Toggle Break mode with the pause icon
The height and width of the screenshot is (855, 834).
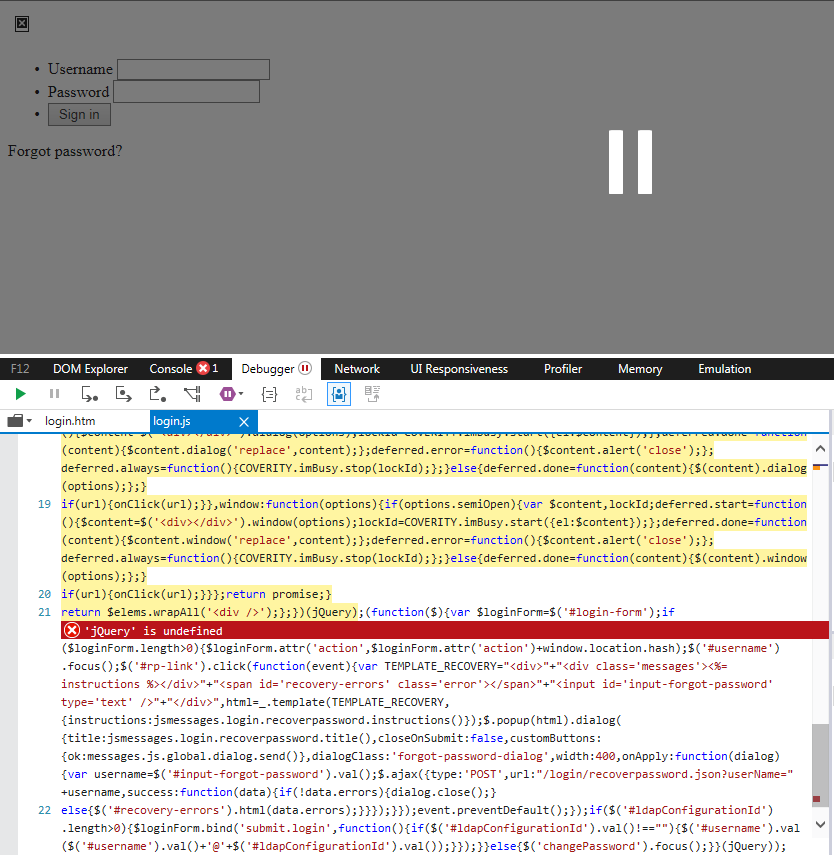54,394
